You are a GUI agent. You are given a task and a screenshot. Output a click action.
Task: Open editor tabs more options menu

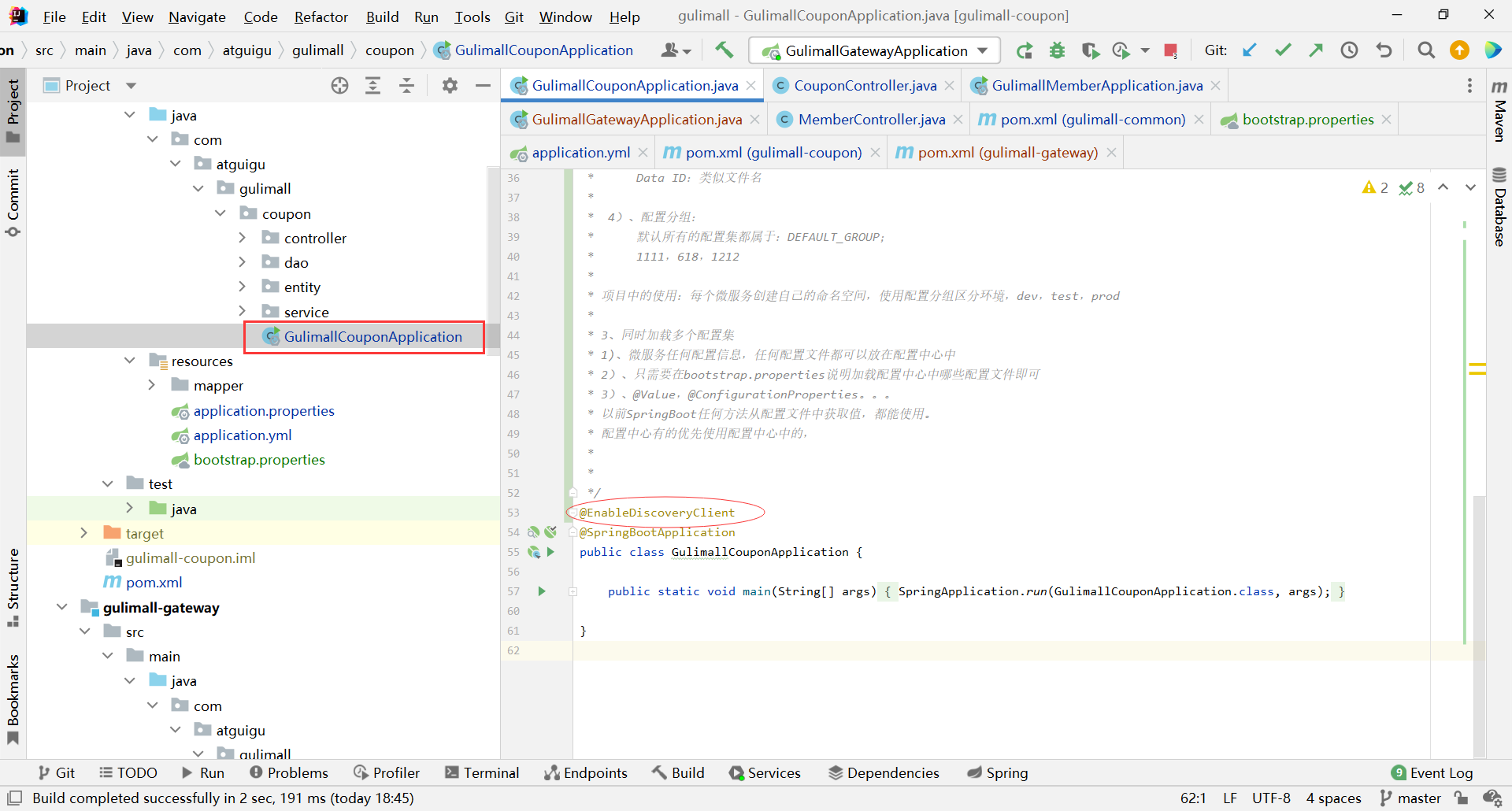point(1469,86)
